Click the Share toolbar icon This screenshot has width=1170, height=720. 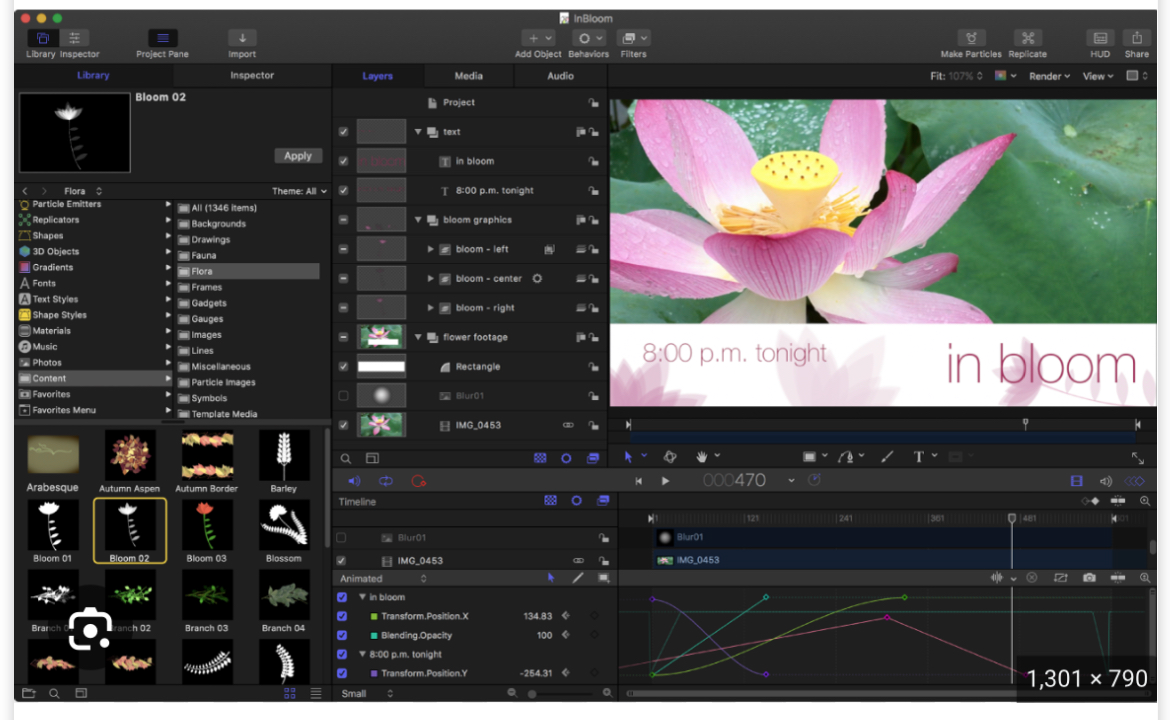[1136, 38]
